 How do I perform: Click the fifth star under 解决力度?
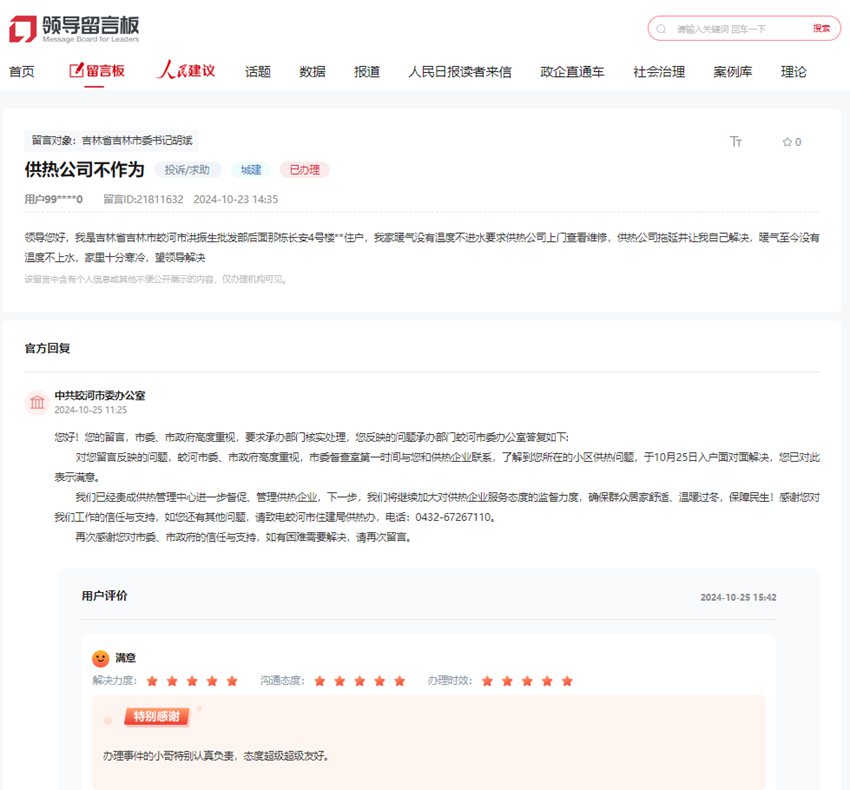click(231, 680)
